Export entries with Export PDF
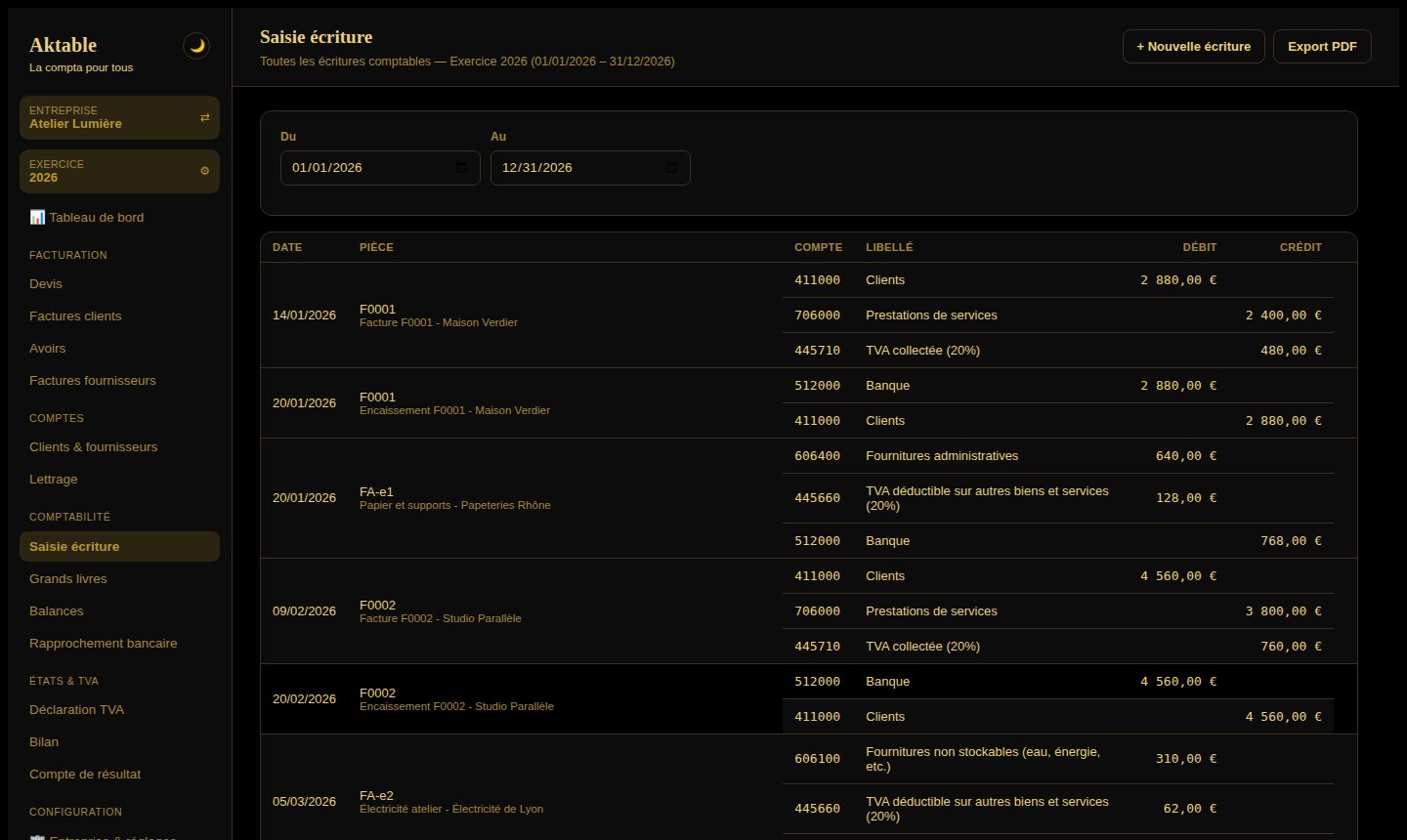This screenshot has width=1407, height=840. pos(1322,47)
